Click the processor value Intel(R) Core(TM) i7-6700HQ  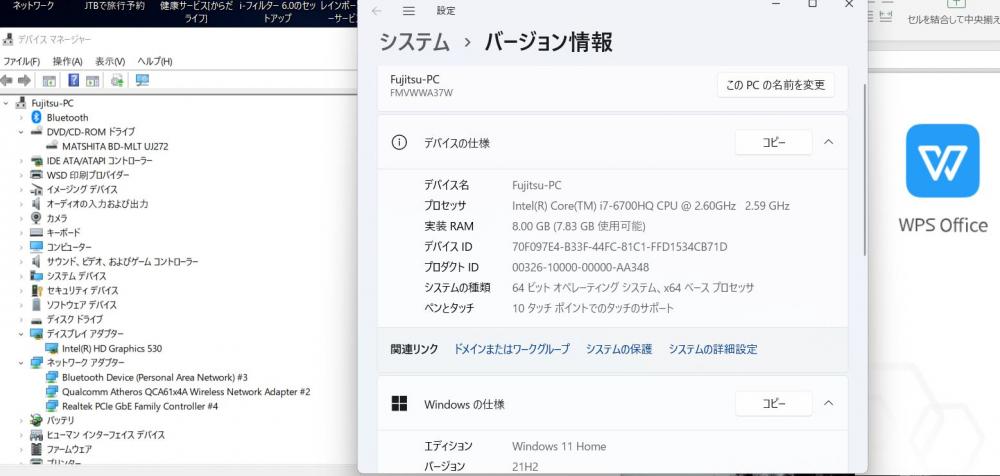tap(651, 205)
